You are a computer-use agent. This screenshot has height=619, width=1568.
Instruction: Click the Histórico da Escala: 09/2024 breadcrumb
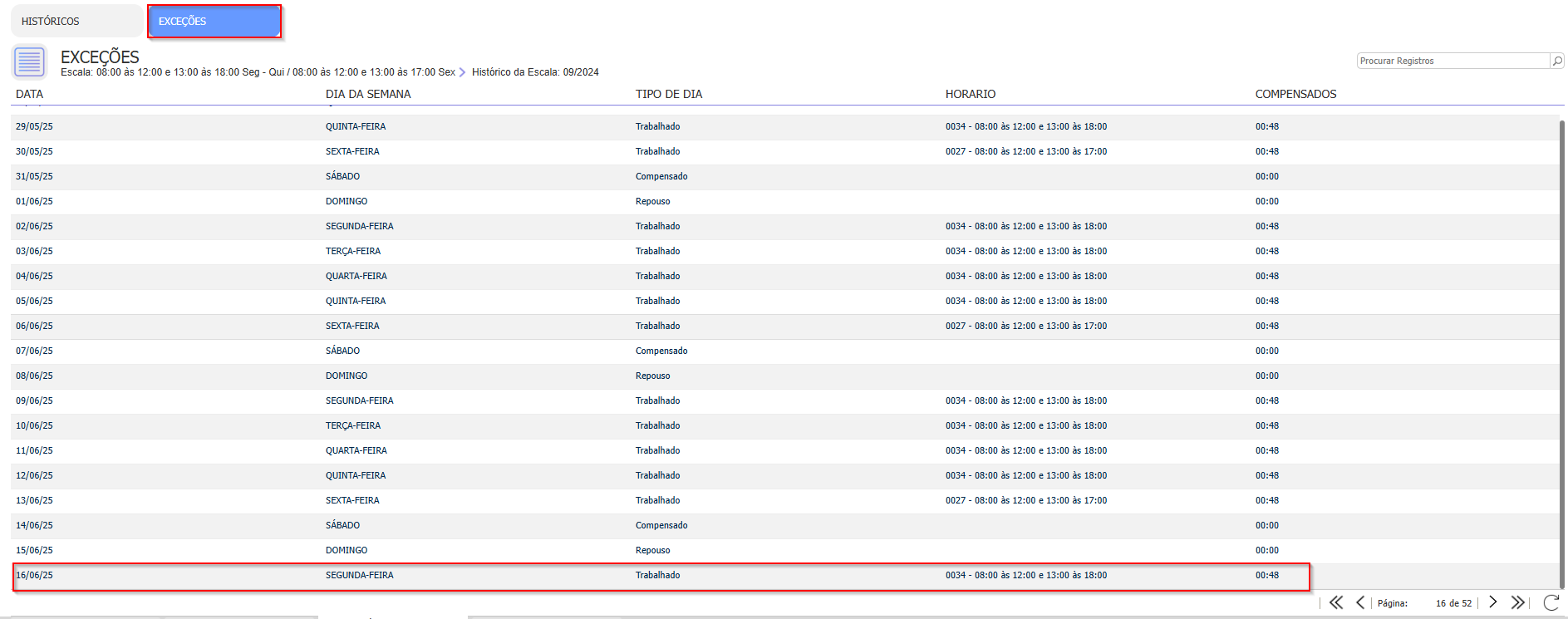[535, 72]
